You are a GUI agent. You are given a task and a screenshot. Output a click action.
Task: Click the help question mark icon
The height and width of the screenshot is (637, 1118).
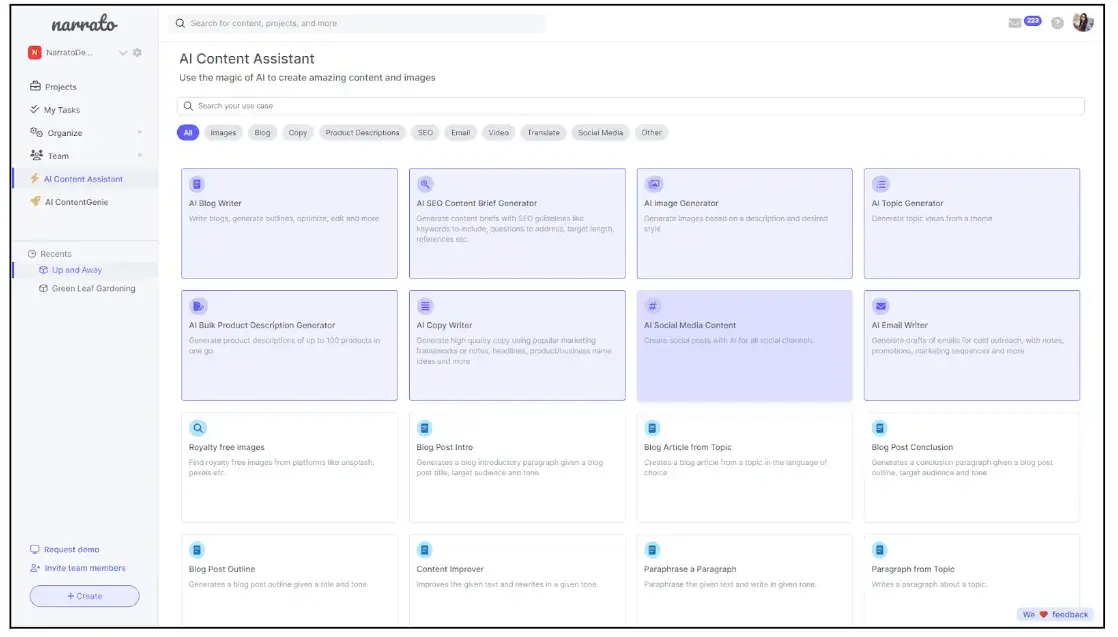(x=1057, y=23)
